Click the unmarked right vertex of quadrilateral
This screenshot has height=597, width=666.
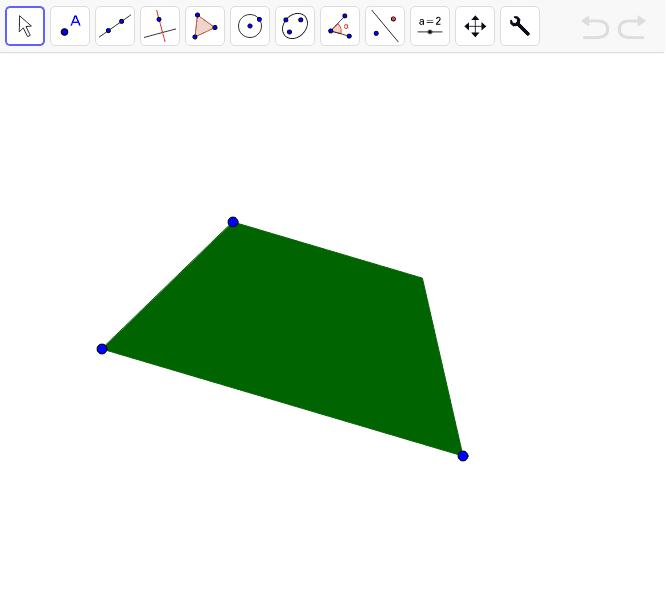tap(422, 278)
